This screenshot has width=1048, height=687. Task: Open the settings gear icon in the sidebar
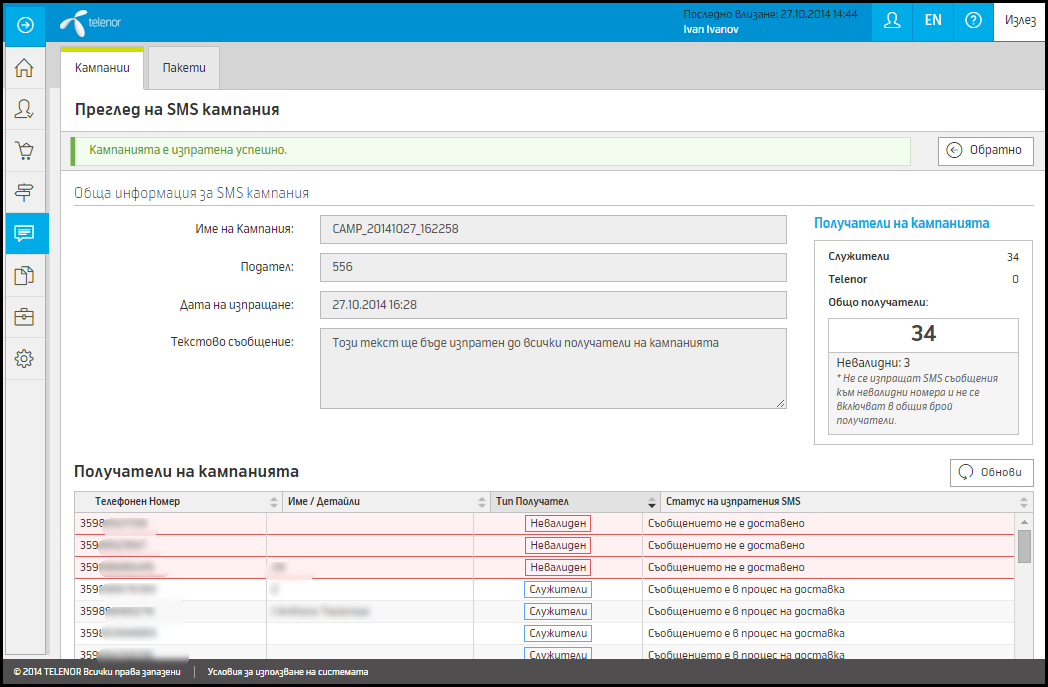coord(25,359)
